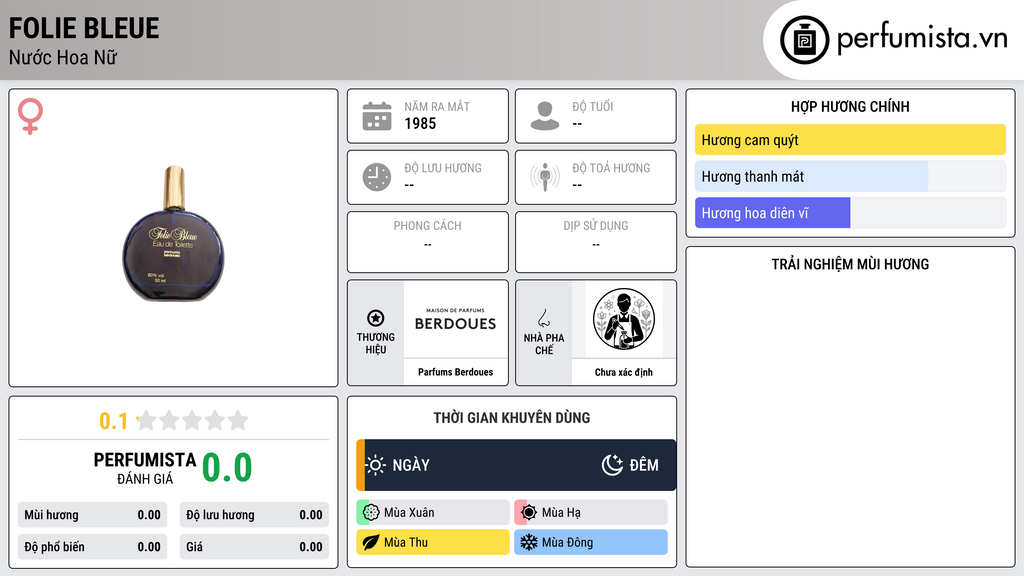Click the moon icon next to Đêm
This screenshot has height=576, width=1024.
tap(613, 465)
